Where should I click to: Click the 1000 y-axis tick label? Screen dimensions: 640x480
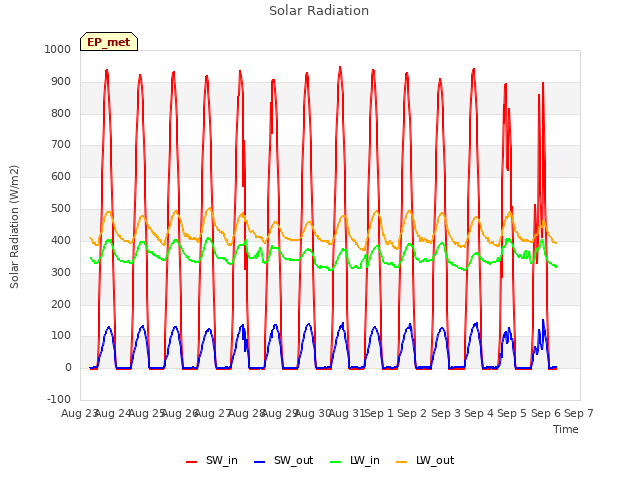(x=58, y=49)
